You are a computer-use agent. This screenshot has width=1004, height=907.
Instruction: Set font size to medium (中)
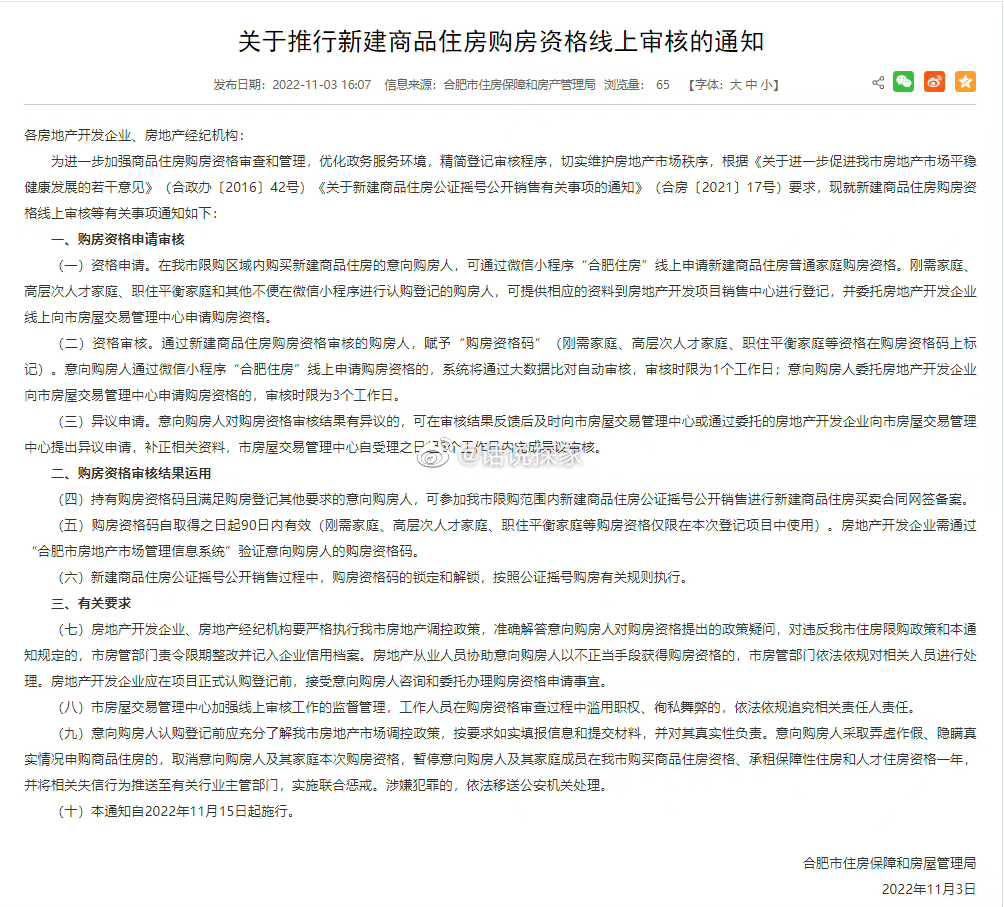click(750, 84)
